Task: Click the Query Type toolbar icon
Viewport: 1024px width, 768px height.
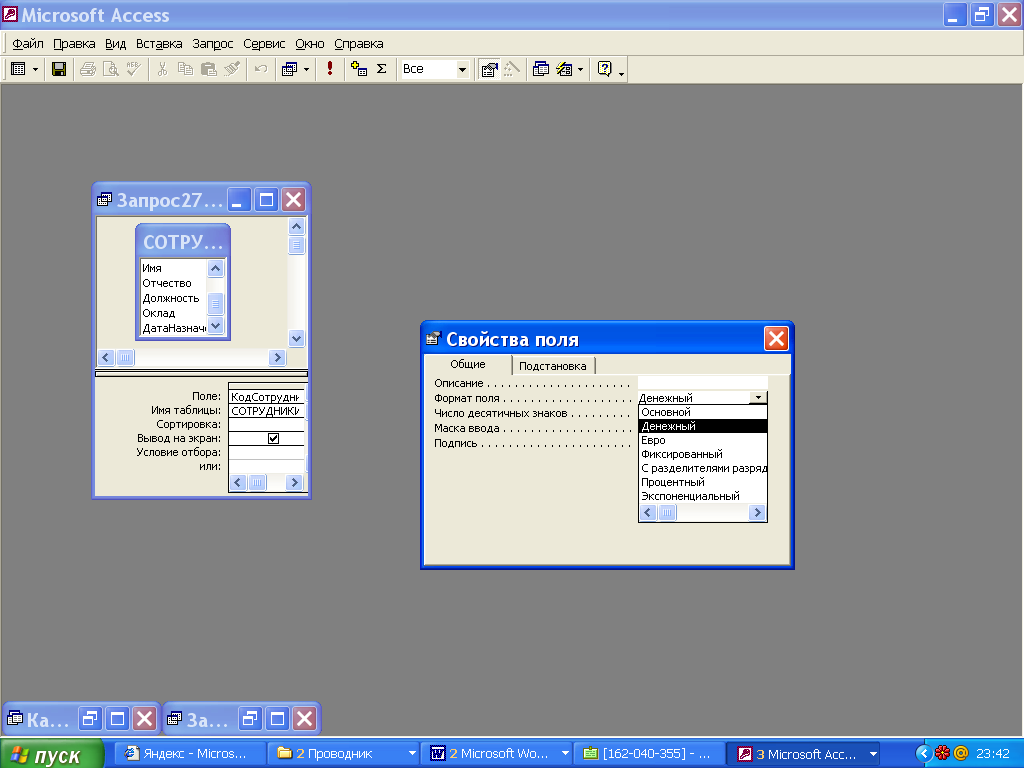Action: click(x=289, y=69)
